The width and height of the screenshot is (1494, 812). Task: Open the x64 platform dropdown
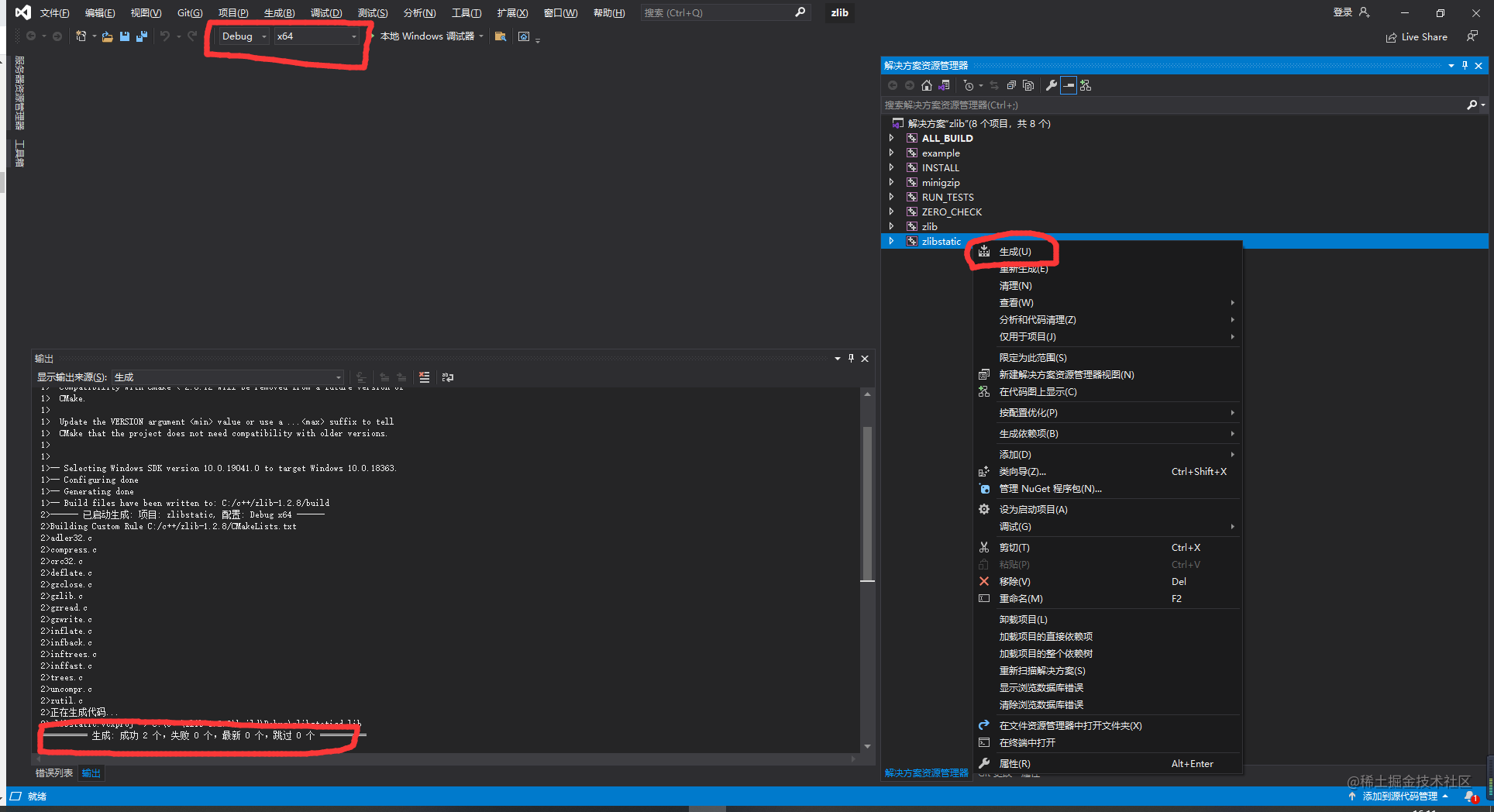pyautogui.click(x=317, y=36)
